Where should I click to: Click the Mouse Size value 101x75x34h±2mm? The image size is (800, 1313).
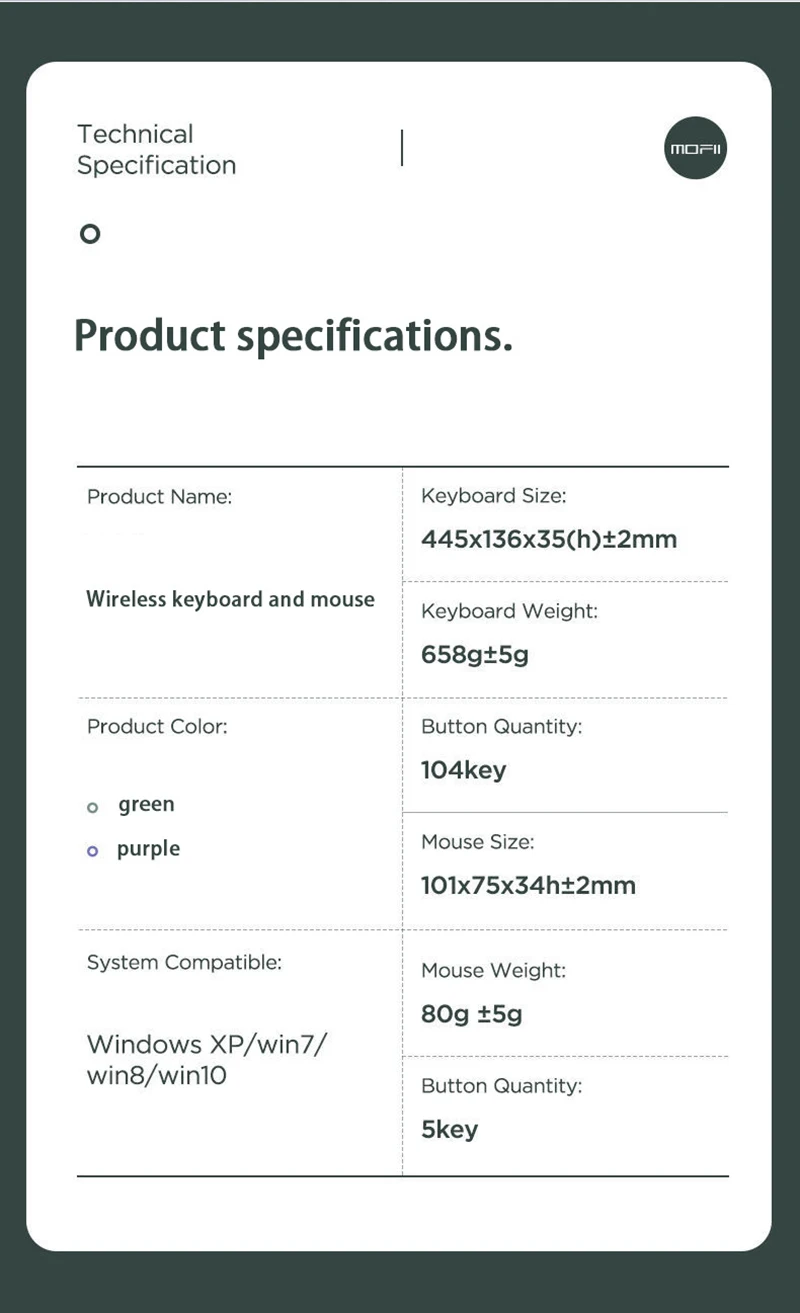[528, 885]
